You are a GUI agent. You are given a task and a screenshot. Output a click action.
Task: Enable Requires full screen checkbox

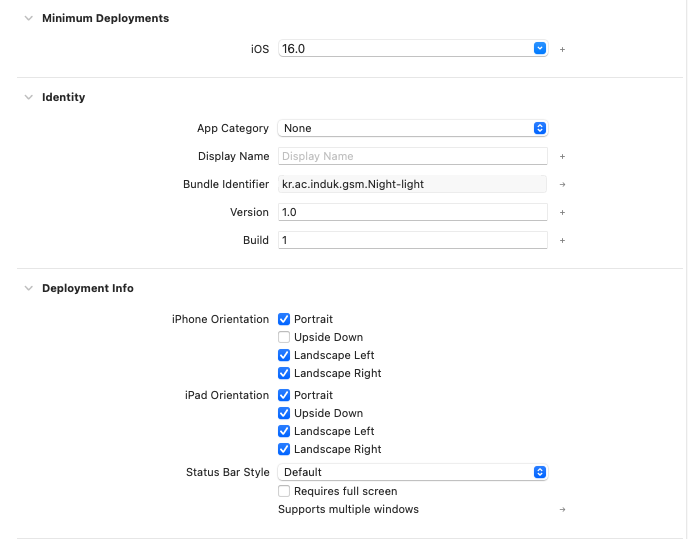point(284,492)
